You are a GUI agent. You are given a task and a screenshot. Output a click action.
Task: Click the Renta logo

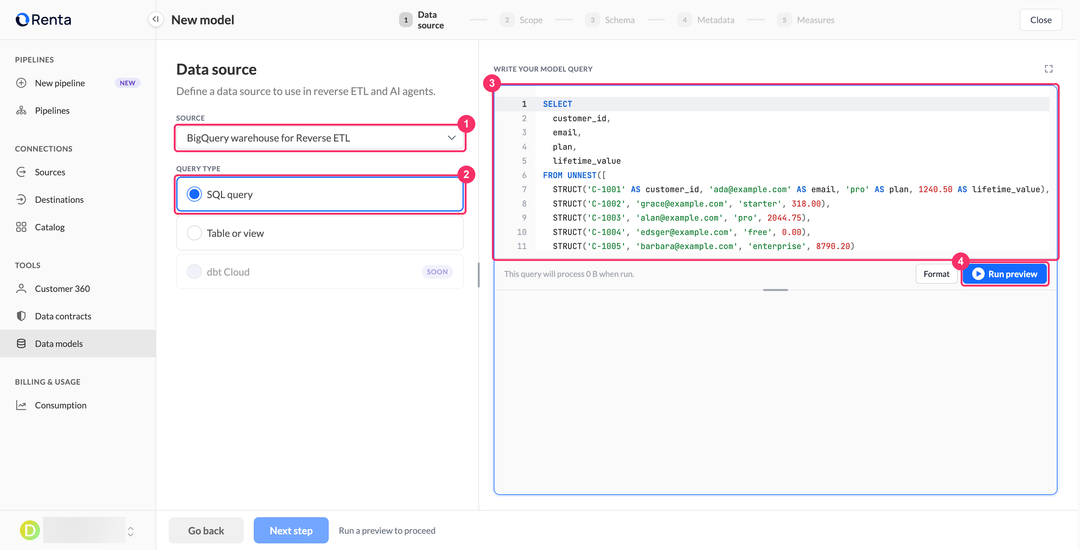pos(43,20)
